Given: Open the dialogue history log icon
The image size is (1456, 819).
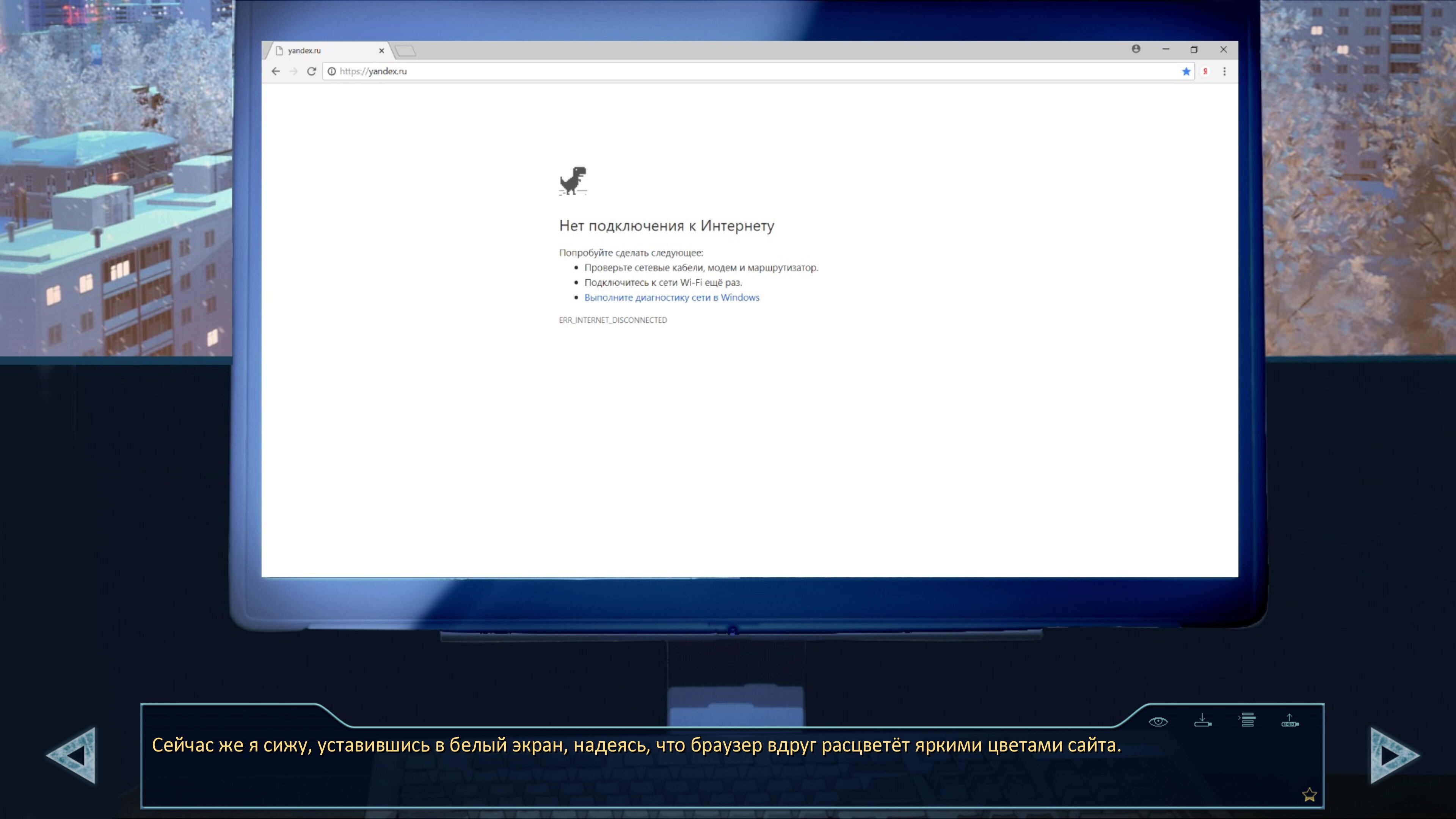Looking at the screenshot, I should click(1247, 720).
